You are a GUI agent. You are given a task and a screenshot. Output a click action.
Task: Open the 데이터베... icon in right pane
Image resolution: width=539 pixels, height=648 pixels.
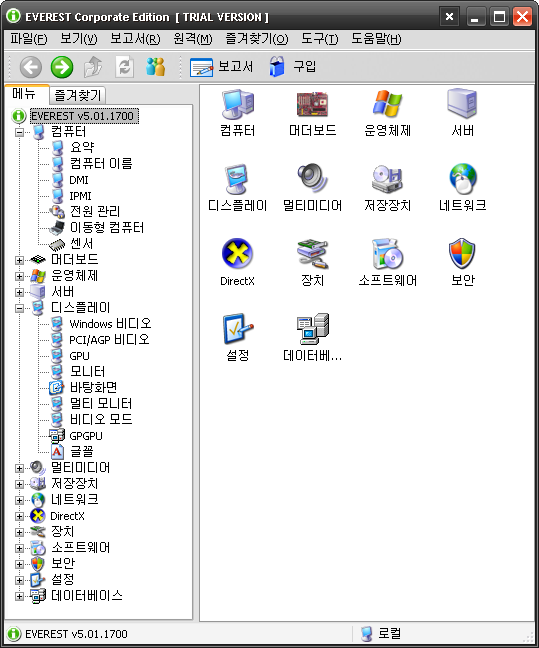(x=312, y=329)
